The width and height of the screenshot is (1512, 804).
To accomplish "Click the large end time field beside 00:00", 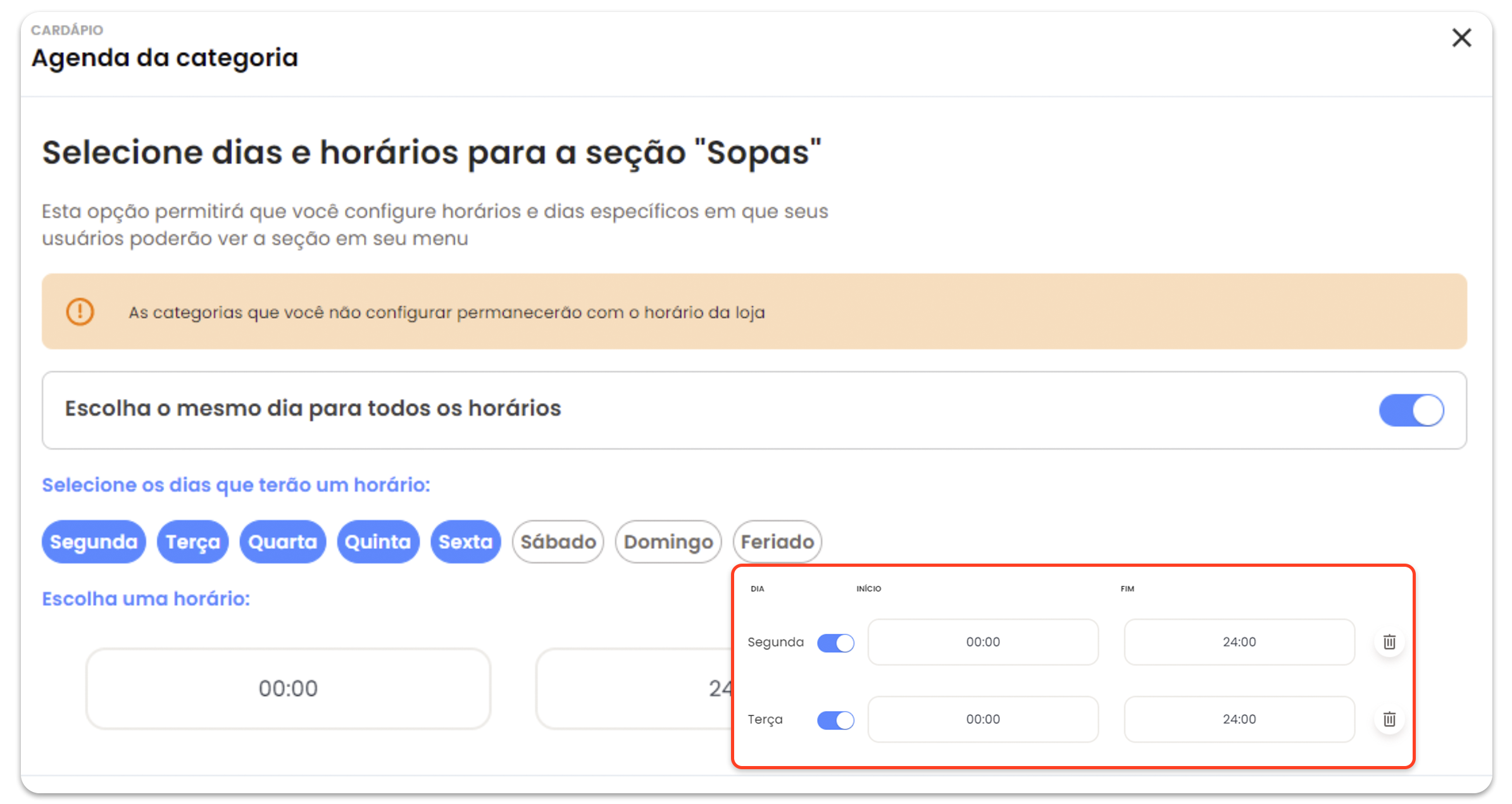I will pyautogui.click(x=634, y=688).
